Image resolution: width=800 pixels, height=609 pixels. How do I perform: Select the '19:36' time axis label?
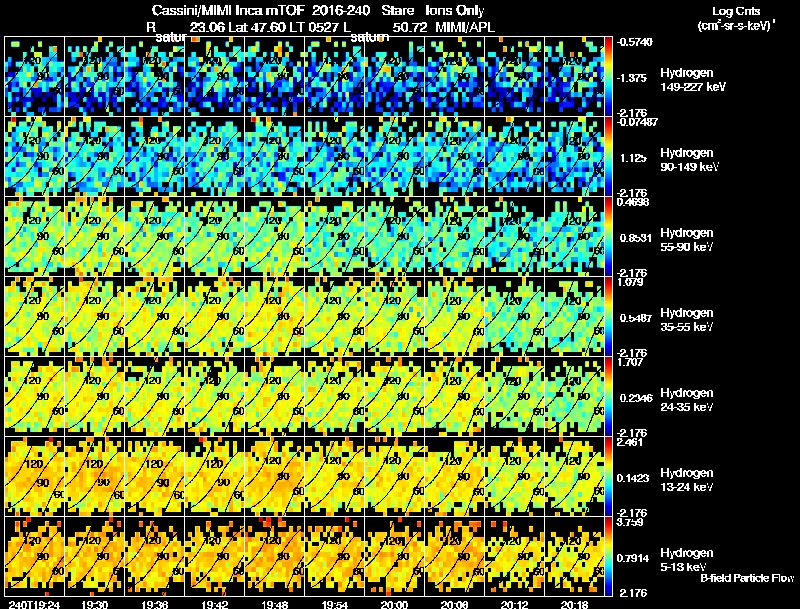click(x=155, y=604)
